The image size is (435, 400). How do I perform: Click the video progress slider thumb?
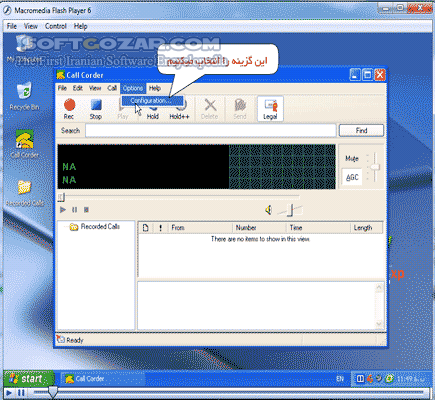[53, 392]
